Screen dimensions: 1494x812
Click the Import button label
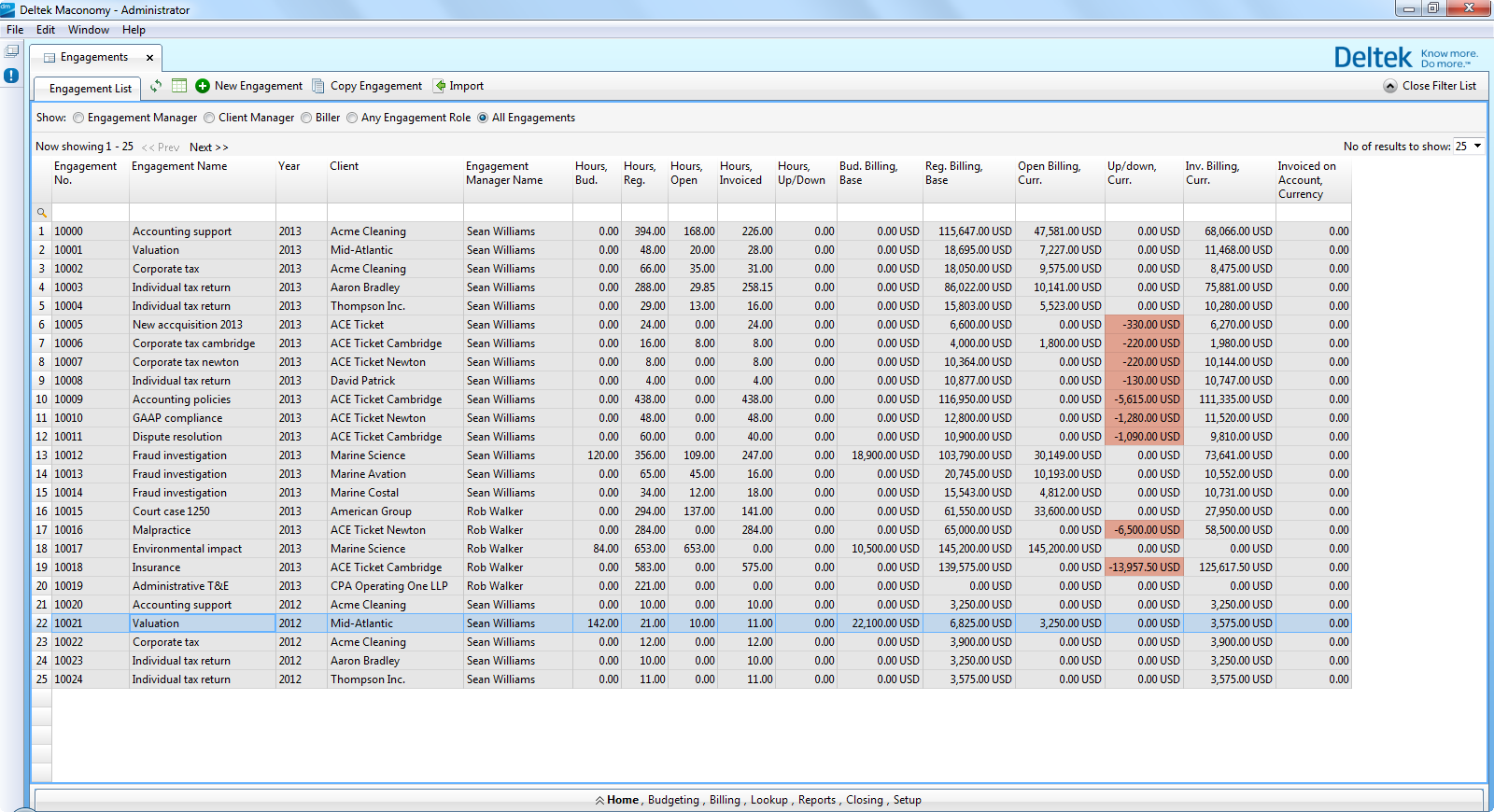pyautogui.click(x=466, y=86)
